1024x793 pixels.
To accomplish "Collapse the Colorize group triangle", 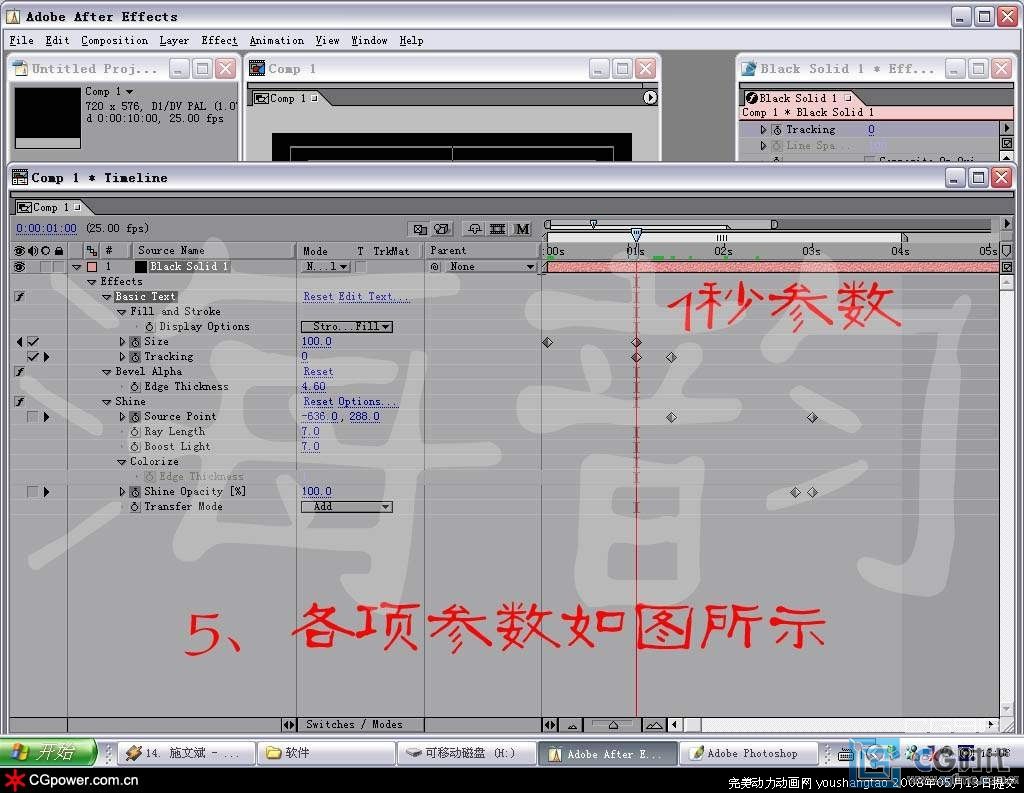I will point(121,462).
